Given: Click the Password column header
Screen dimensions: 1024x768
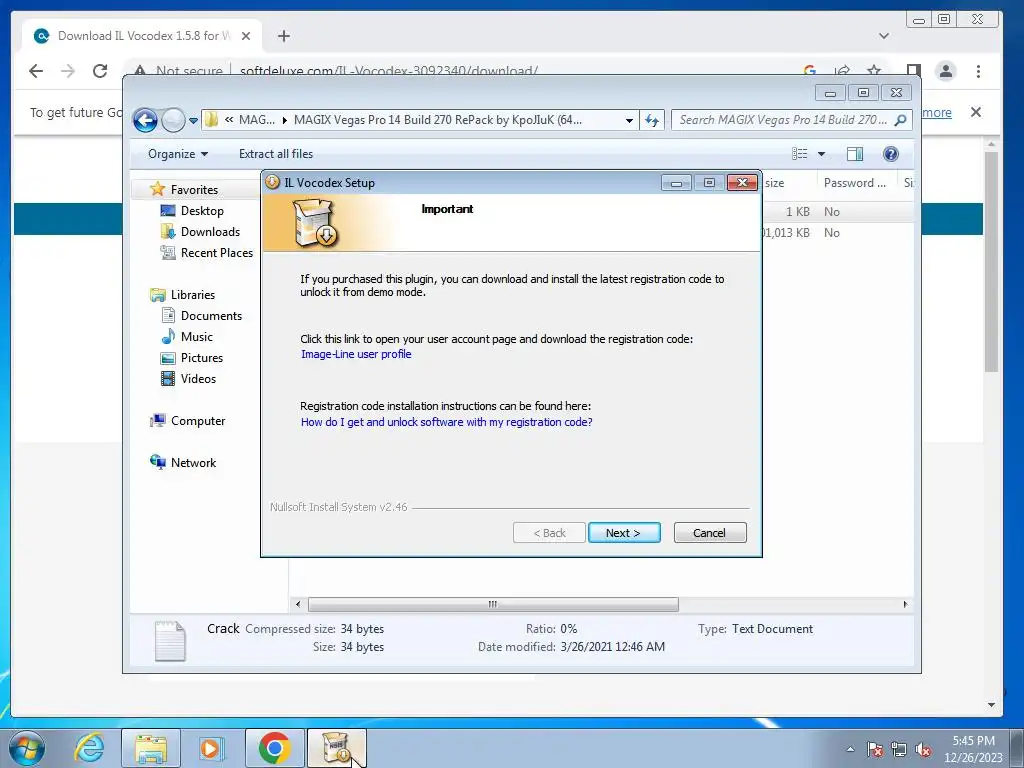Looking at the screenshot, I should 854,183.
